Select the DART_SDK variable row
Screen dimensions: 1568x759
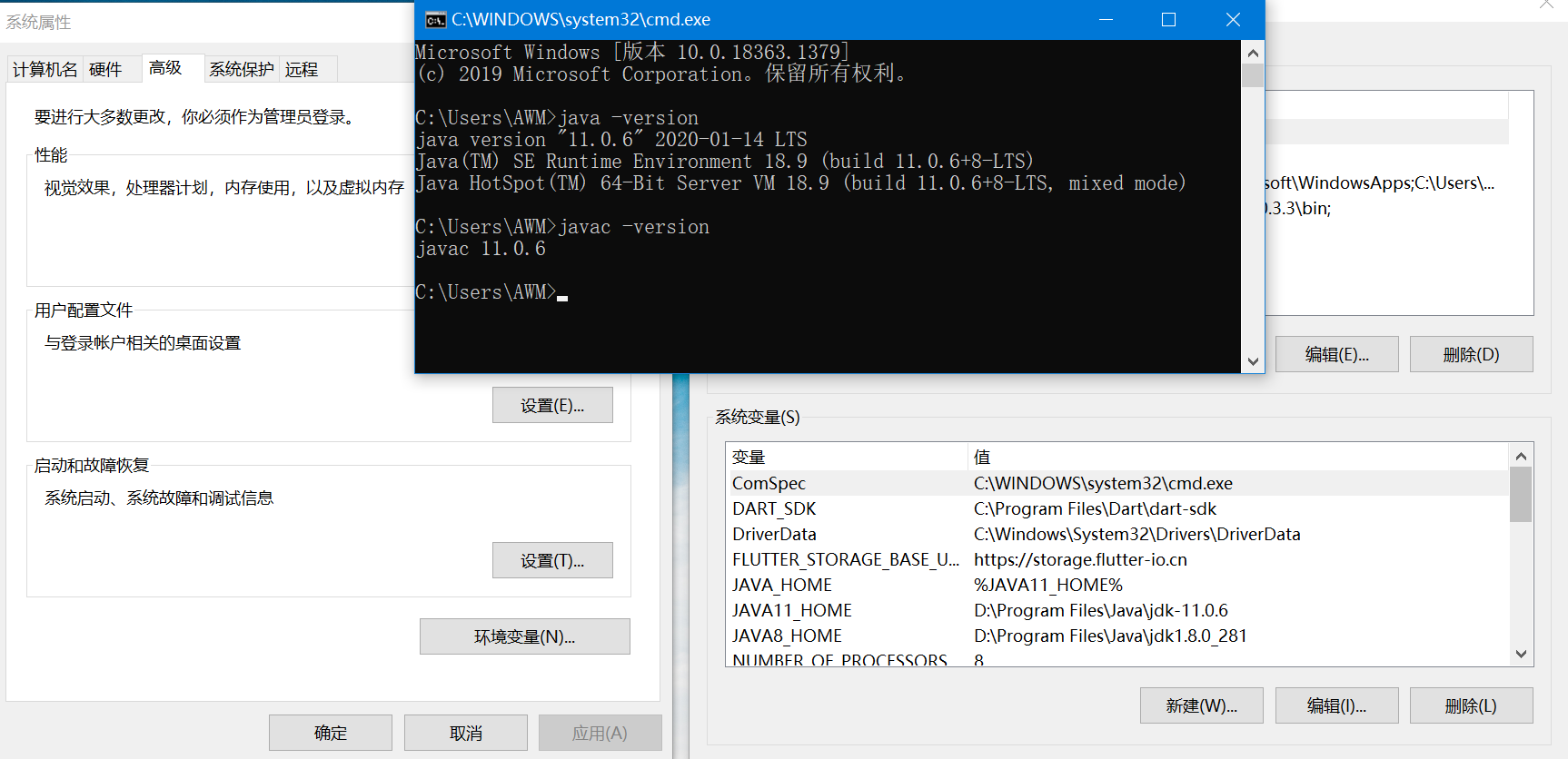1117,508
